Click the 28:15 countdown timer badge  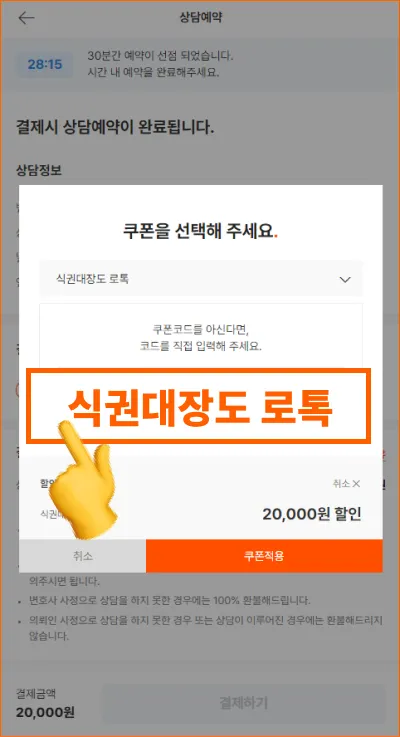(x=45, y=64)
